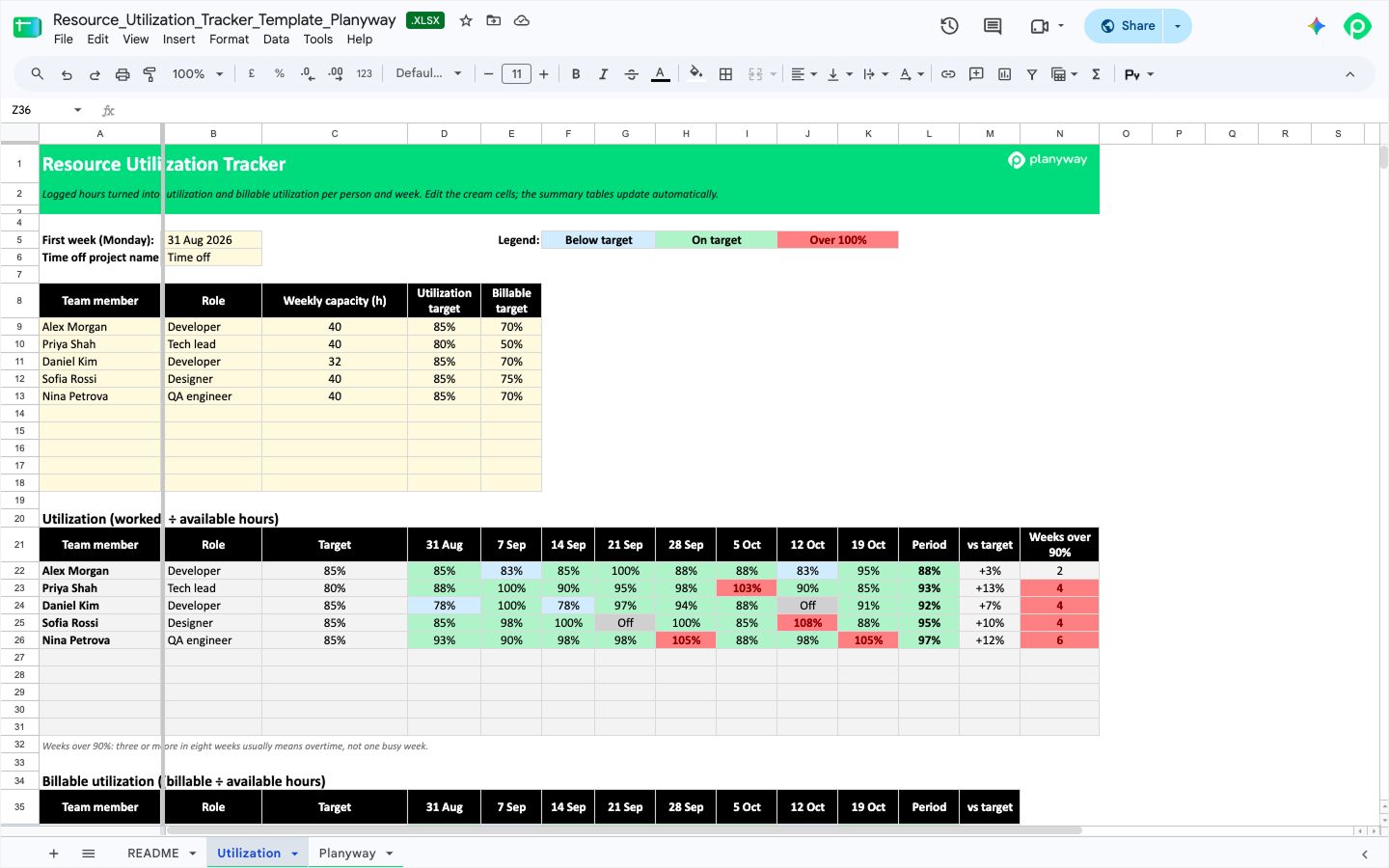The width and height of the screenshot is (1389, 868).
Task: Create a filter with the funnel icon
Action: [x=1032, y=74]
